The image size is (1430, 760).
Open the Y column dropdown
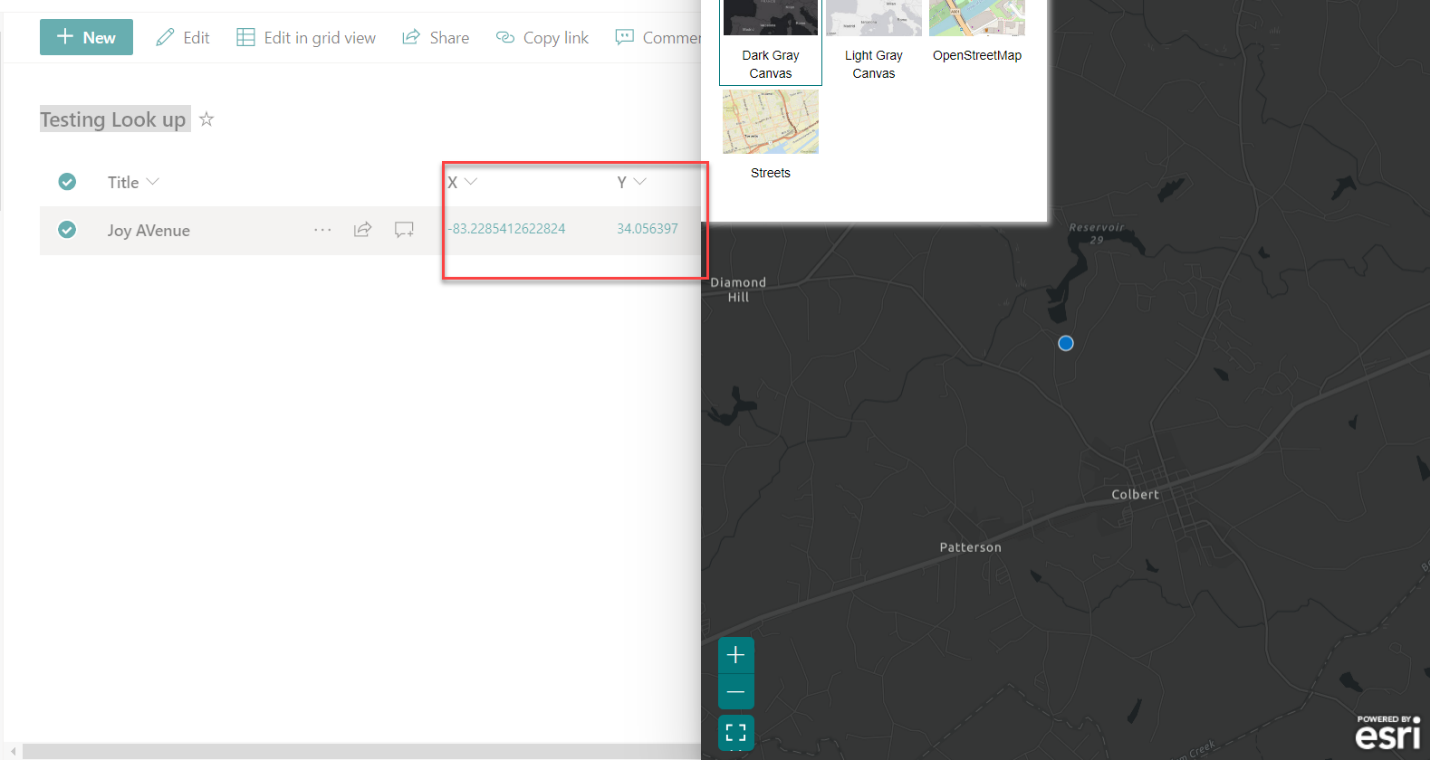[639, 182]
